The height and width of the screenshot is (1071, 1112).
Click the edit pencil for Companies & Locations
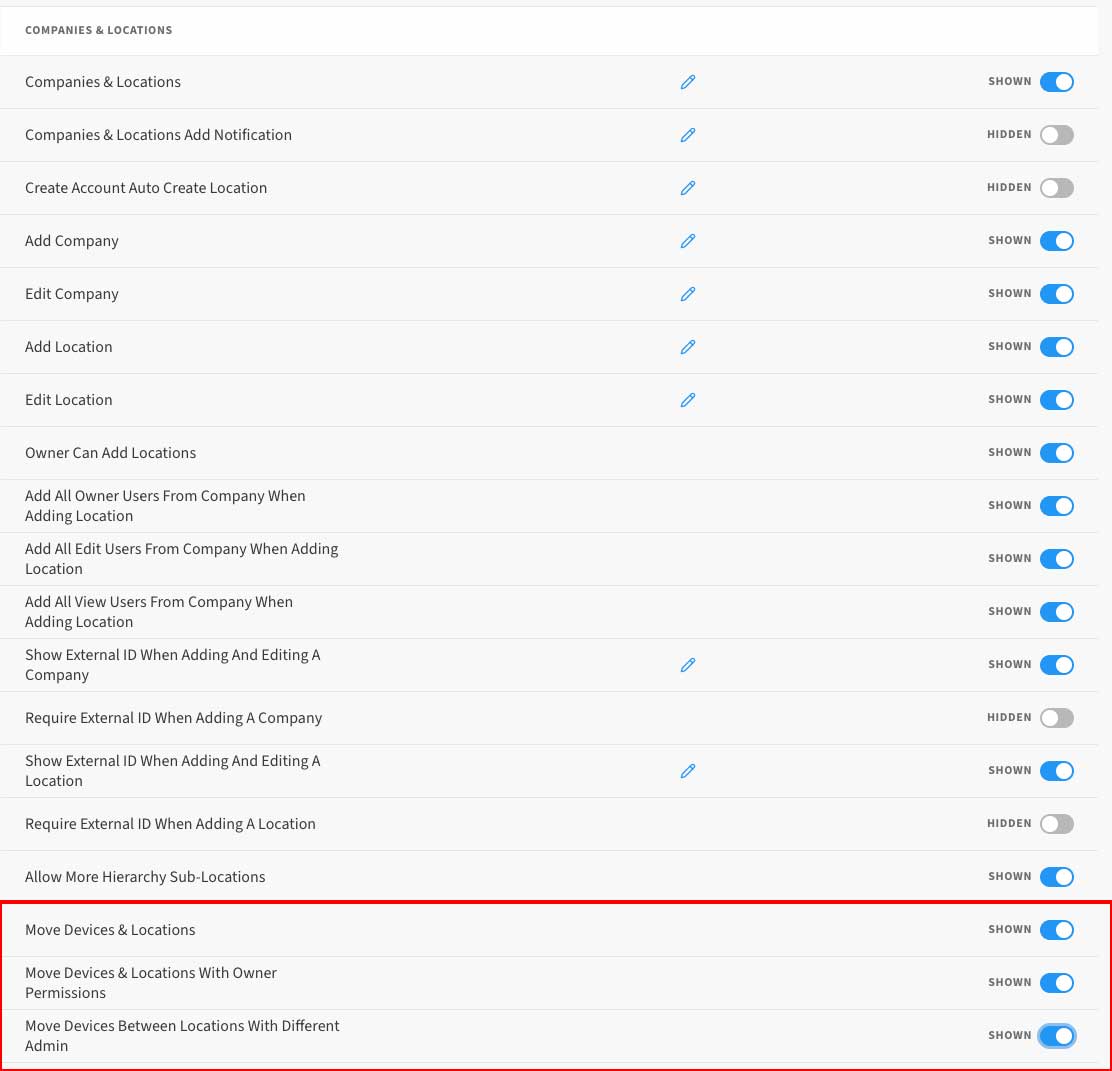(688, 82)
